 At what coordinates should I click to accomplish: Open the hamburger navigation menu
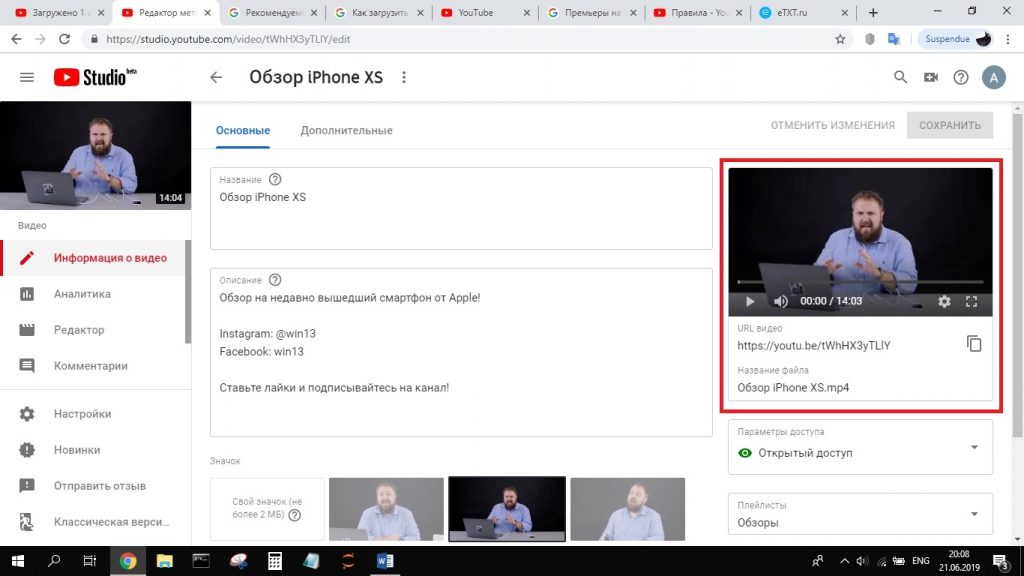click(27, 78)
